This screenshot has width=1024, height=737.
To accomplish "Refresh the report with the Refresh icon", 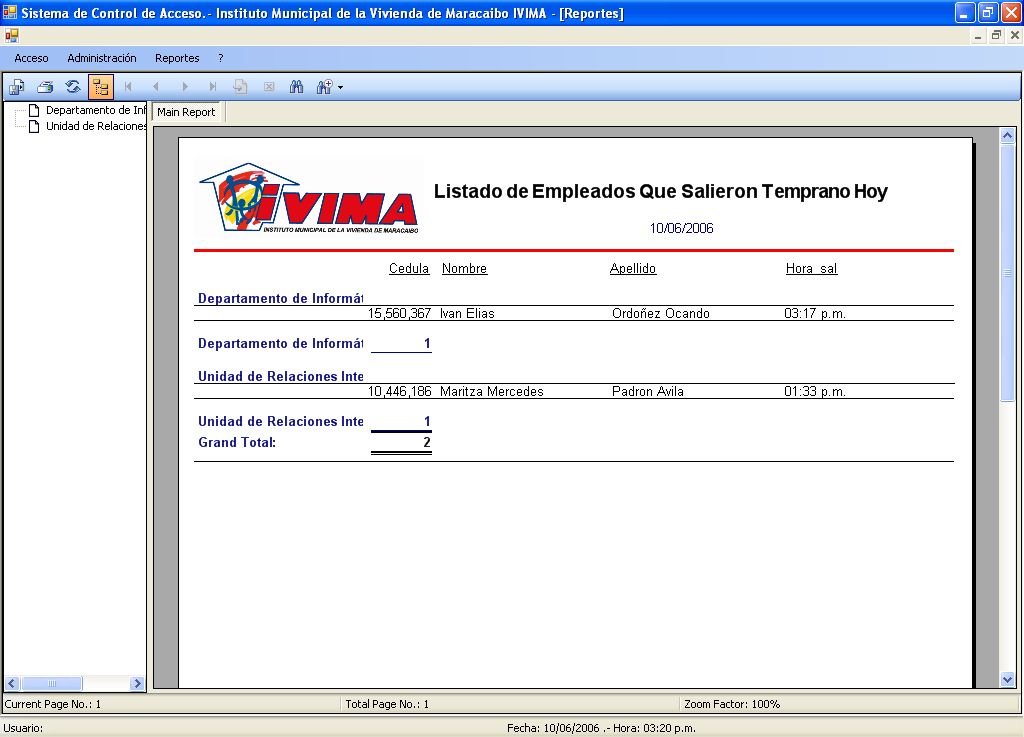I will pyautogui.click(x=73, y=87).
